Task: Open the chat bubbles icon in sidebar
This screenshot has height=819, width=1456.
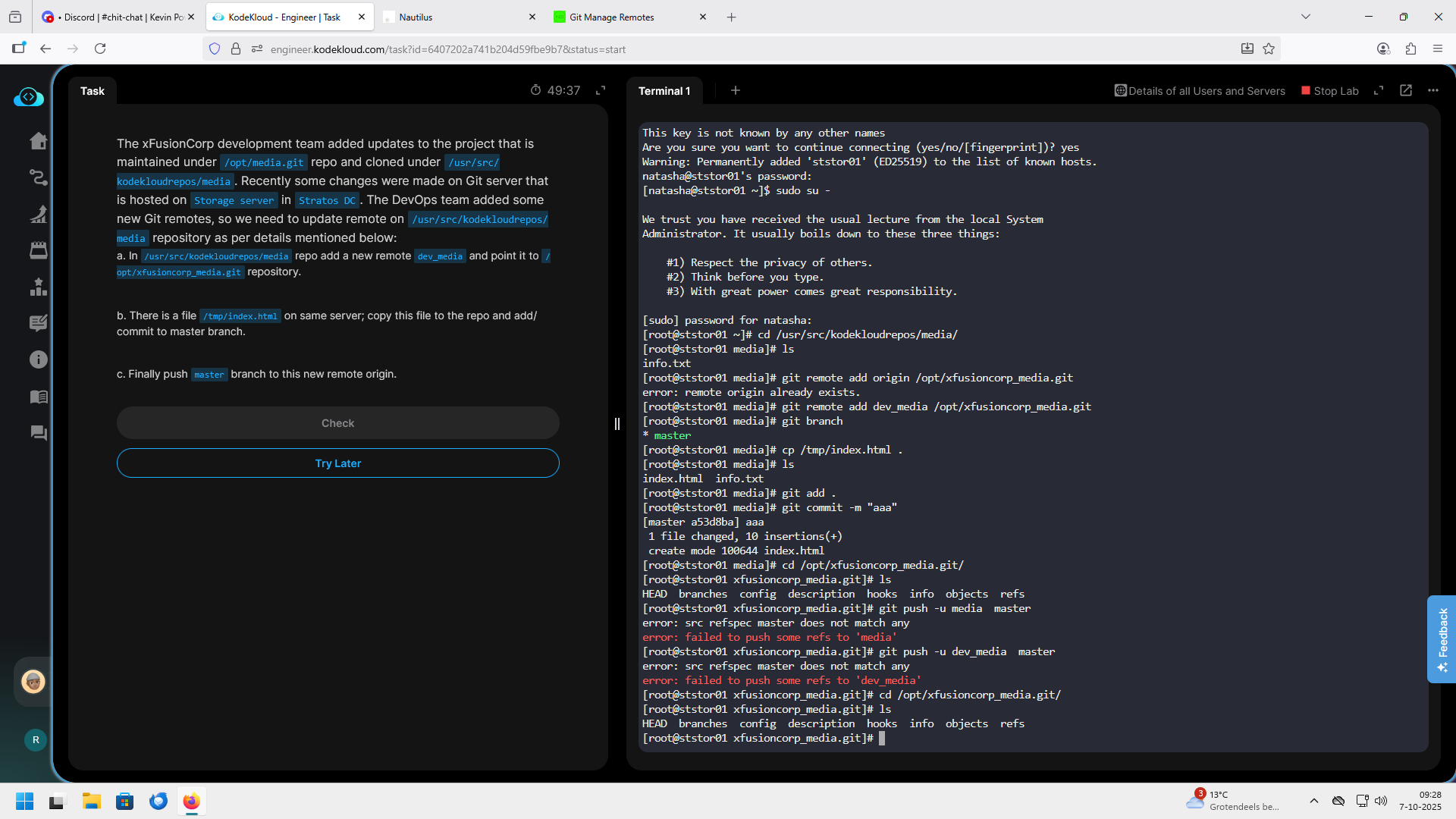Action: click(x=38, y=433)
